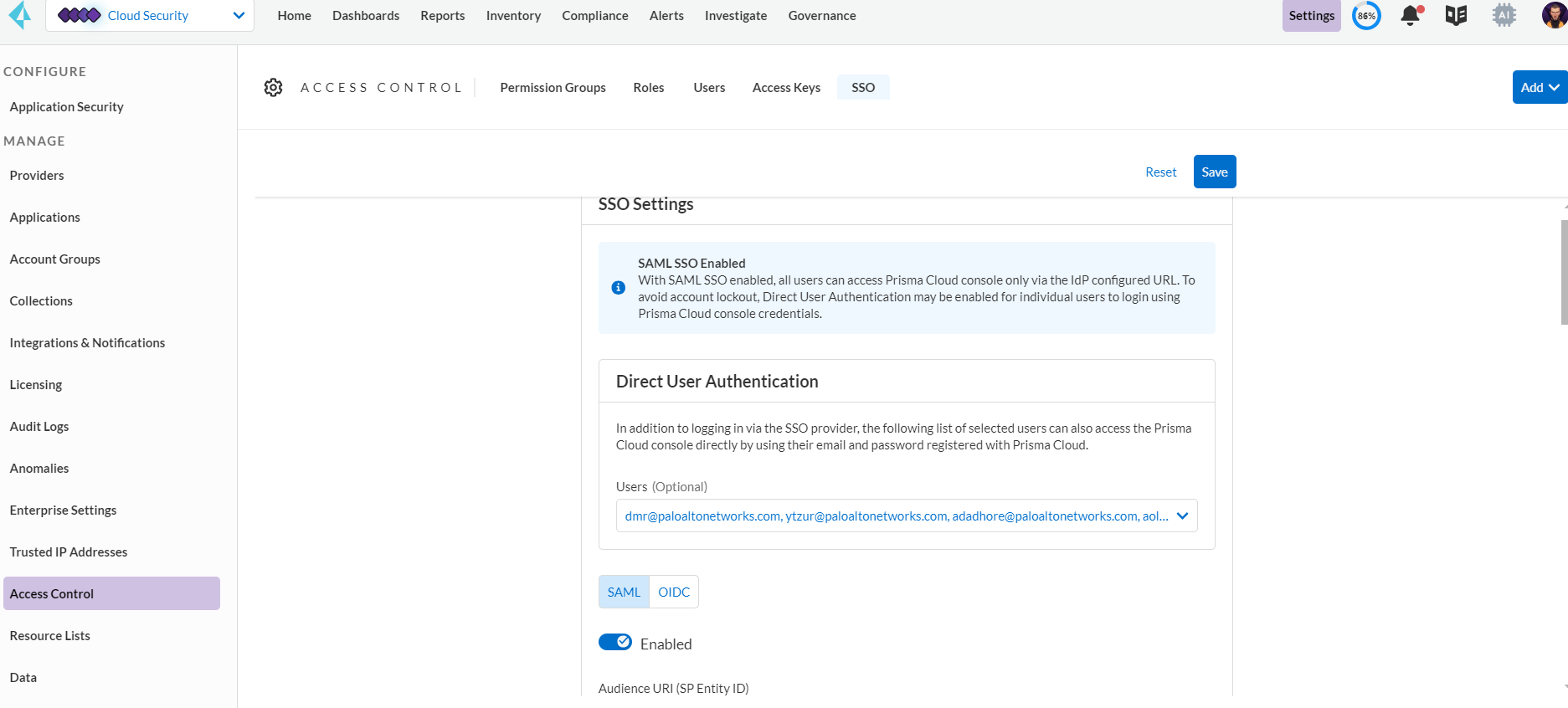Select Access Control in the sidebar
Screen dimensions: 1568x708
click(x=111, y=593)
